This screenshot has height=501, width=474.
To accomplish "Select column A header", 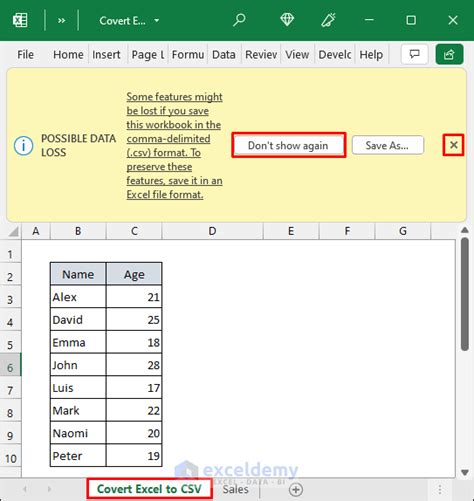I will click(x=36, y=231).
